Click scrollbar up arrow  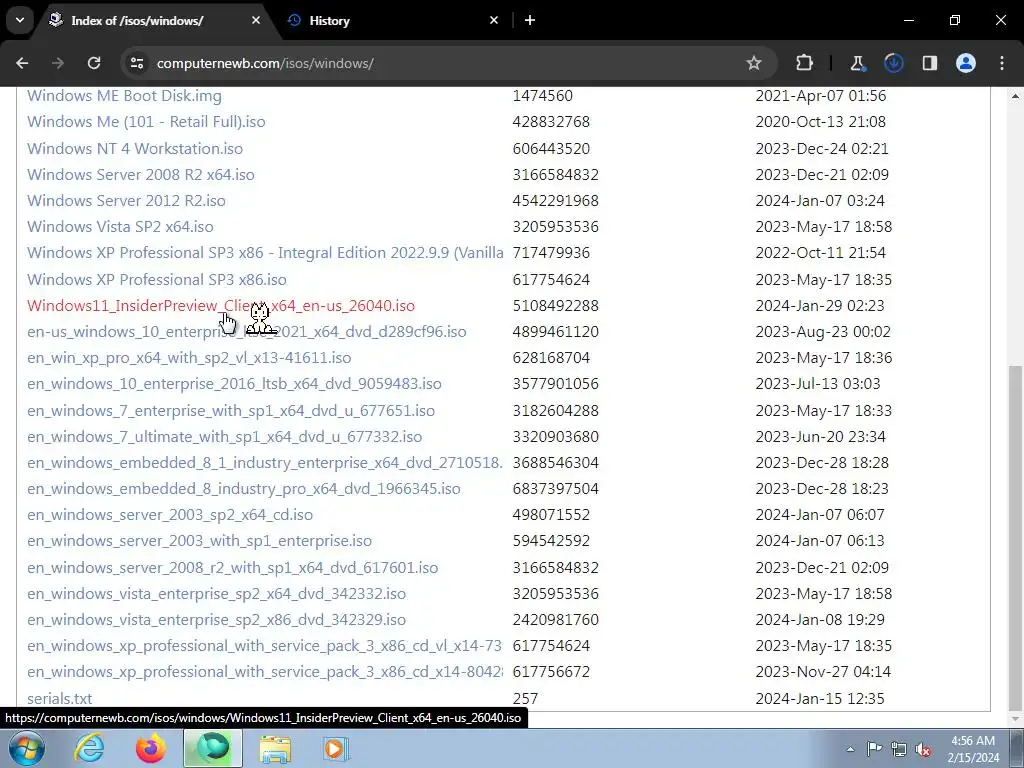(1015, 96)
